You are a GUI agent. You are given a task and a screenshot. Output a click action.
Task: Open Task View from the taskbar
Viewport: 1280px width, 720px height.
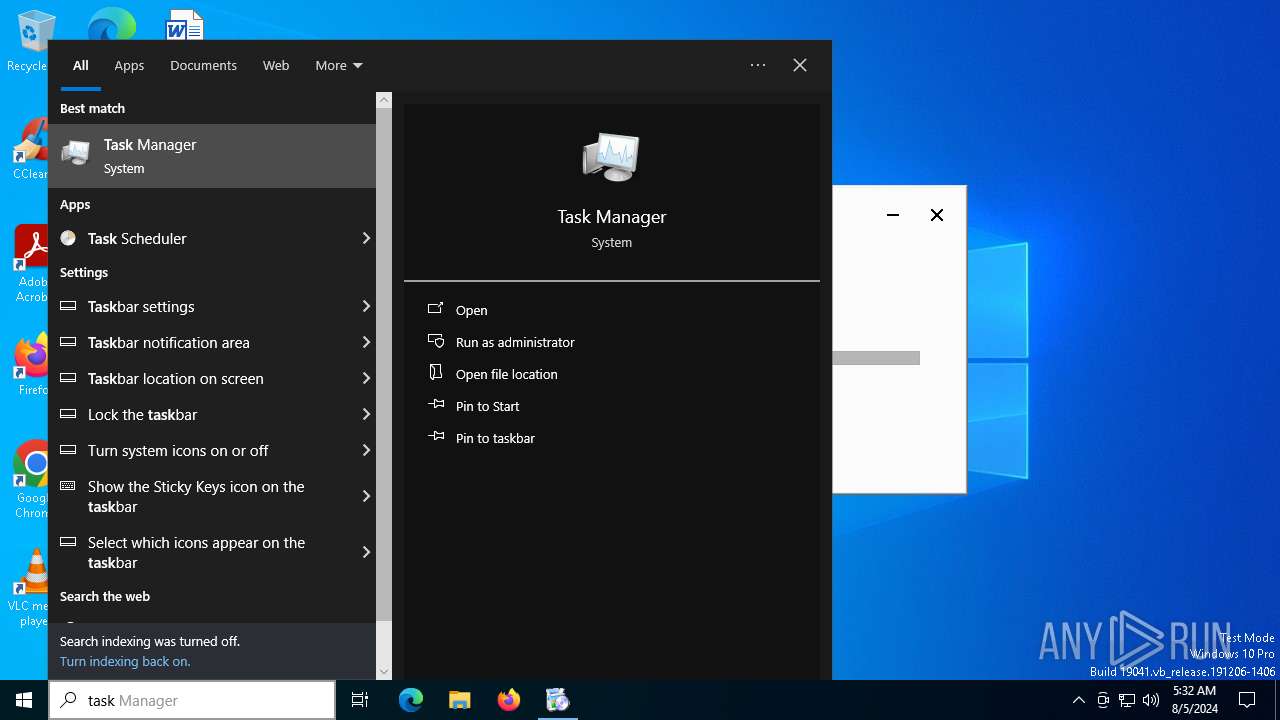pos(360,700)
